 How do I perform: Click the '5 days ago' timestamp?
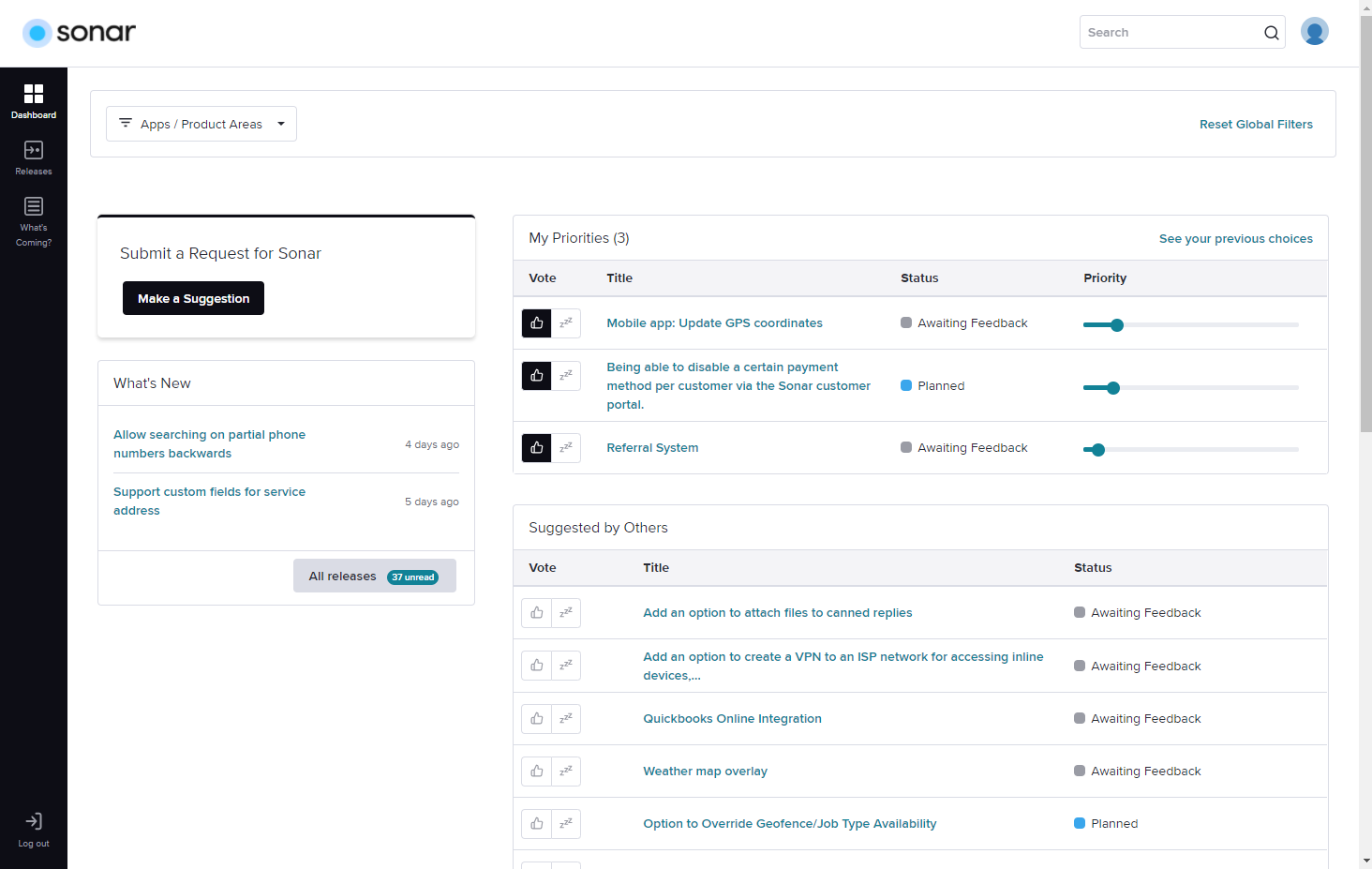[432, 502]
